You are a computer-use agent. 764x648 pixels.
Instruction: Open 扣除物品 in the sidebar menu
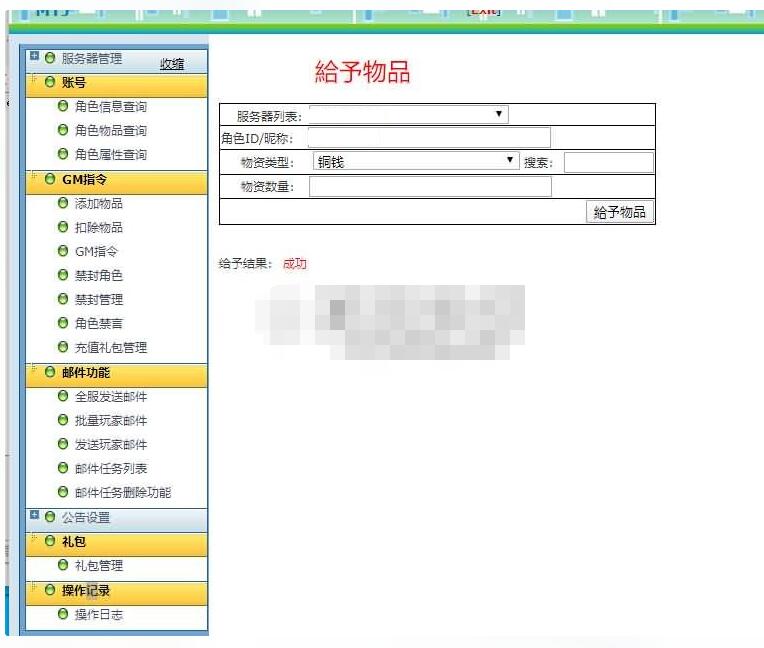98,227
